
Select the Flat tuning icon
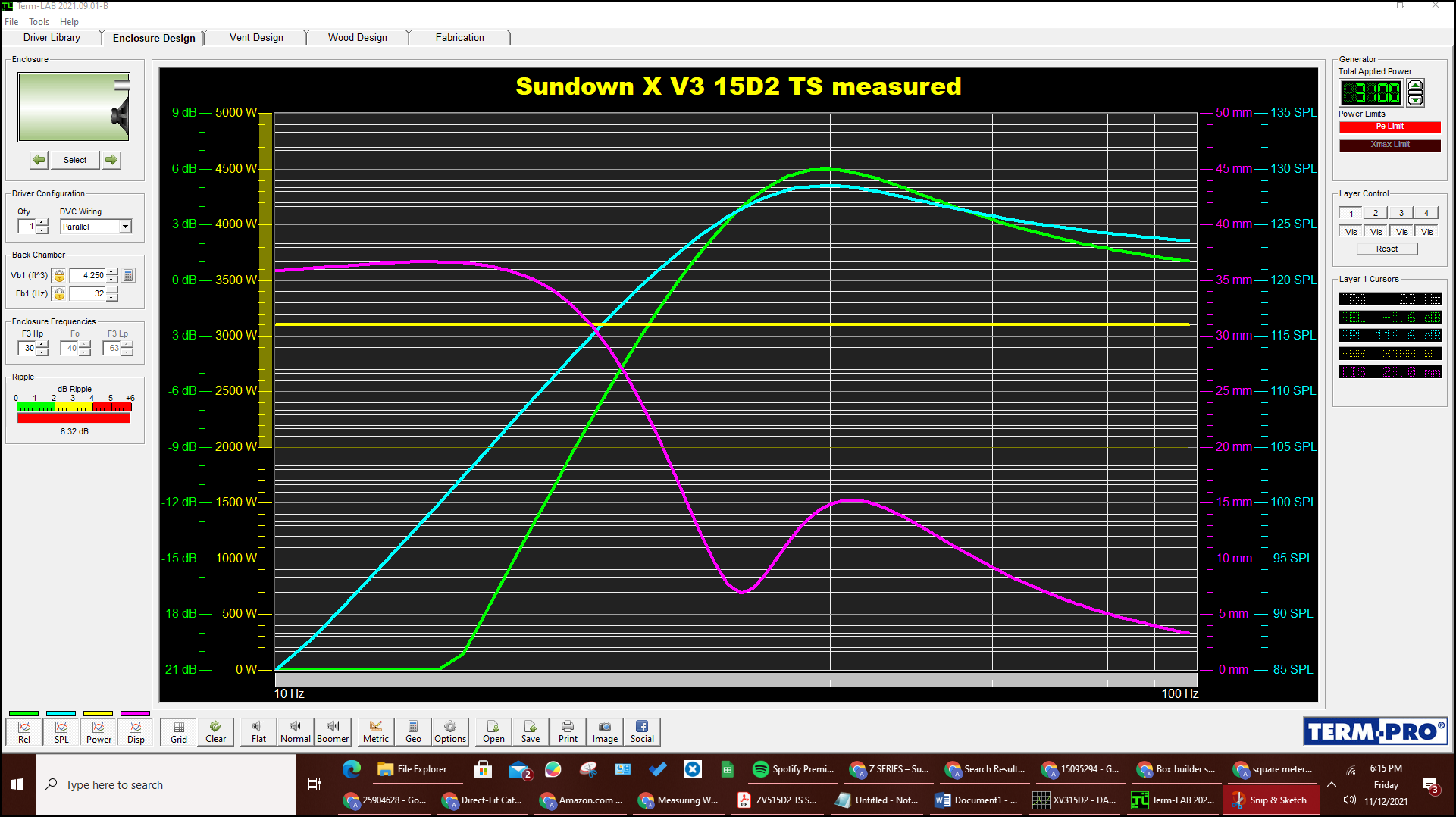(257, 731)
